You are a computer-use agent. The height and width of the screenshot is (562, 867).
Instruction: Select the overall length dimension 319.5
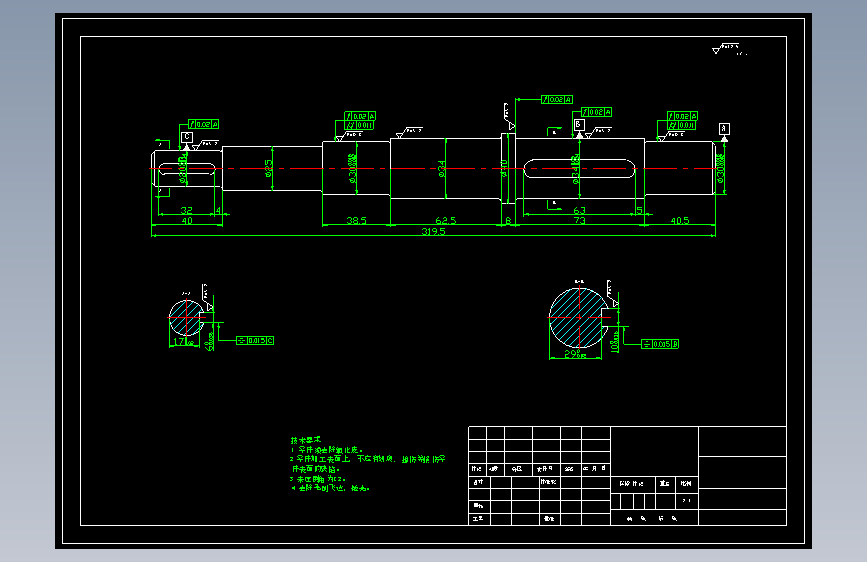434,231
